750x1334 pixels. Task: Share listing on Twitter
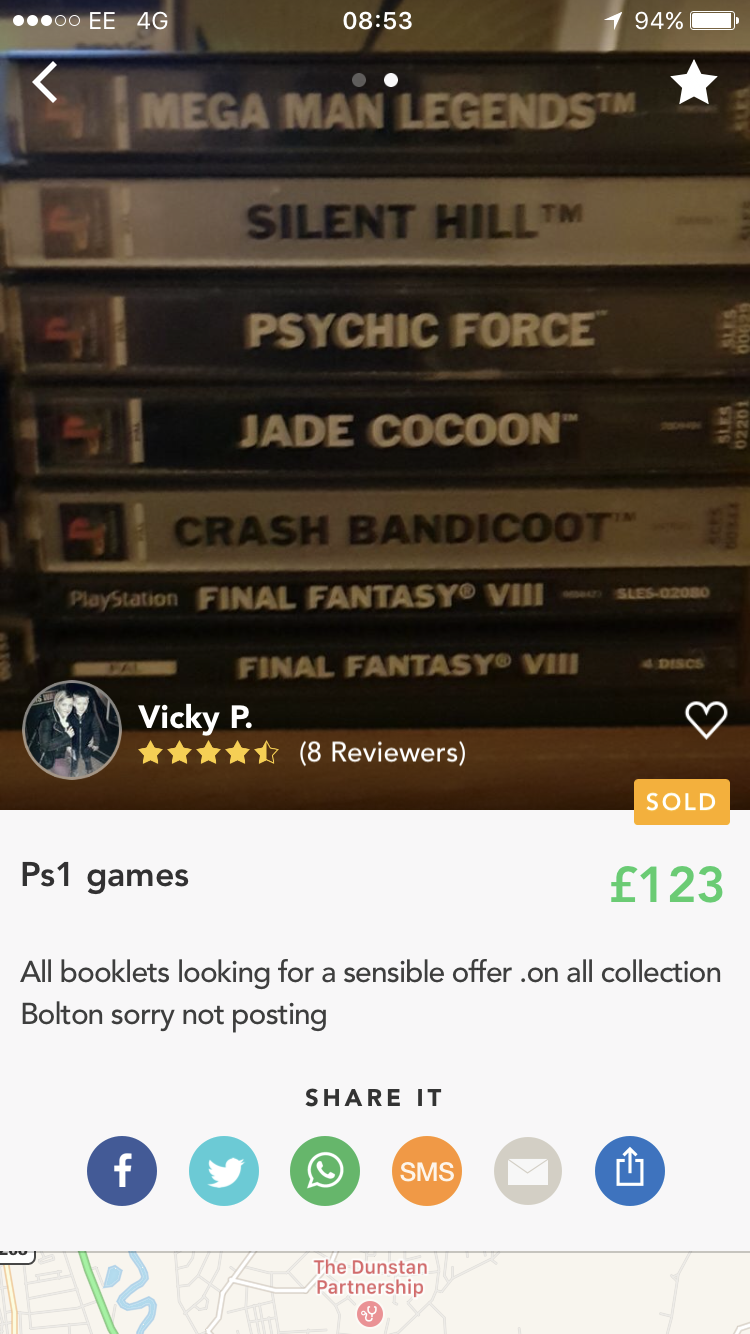[x=224, y=1171]
